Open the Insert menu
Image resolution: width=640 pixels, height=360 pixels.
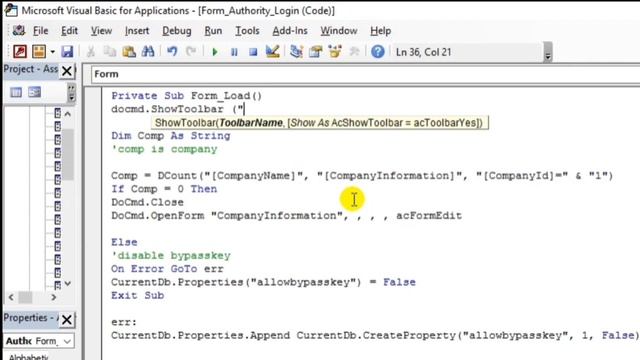pyautogui.click(x=137, y=31)
